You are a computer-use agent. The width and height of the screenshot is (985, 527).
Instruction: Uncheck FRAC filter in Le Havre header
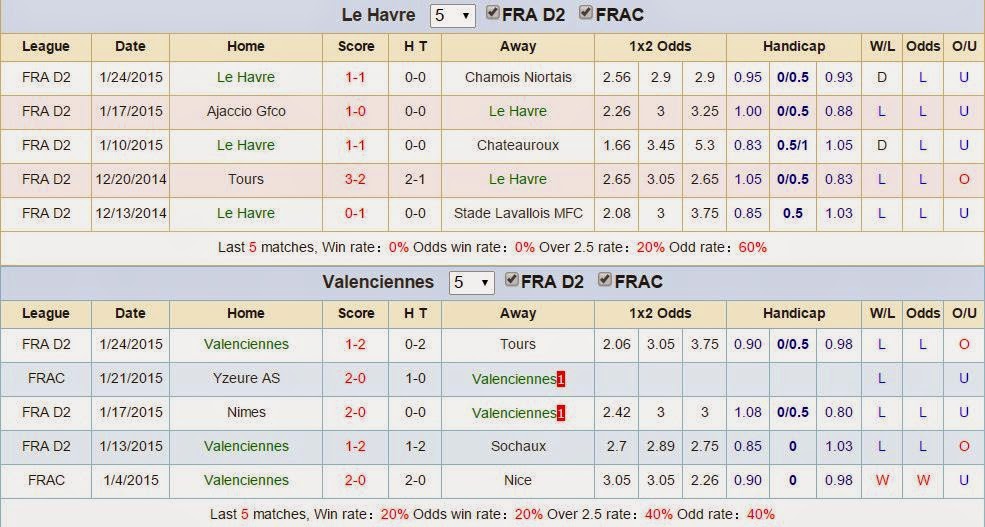[586, 13]
